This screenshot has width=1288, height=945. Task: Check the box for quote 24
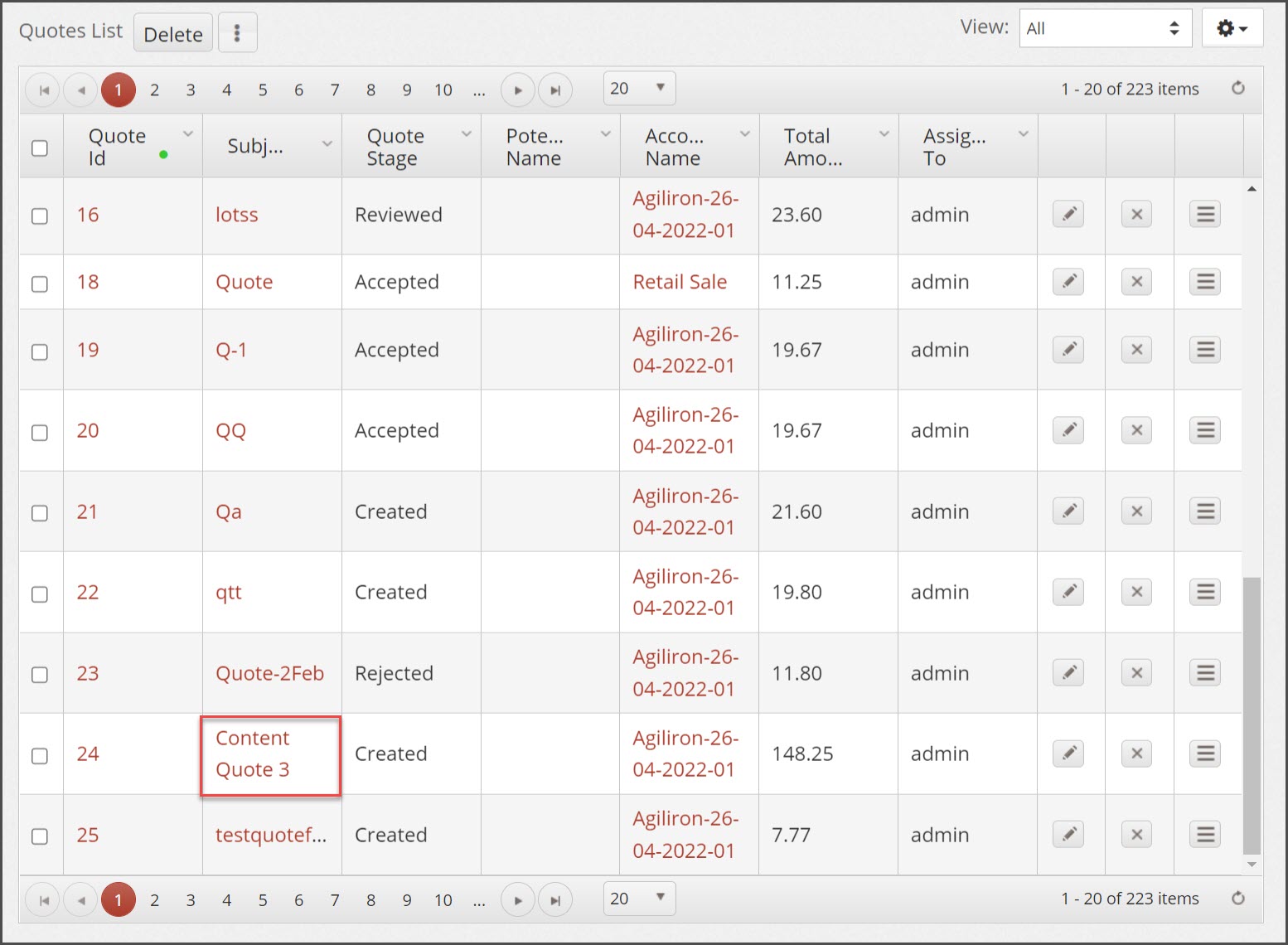[40, 755]
